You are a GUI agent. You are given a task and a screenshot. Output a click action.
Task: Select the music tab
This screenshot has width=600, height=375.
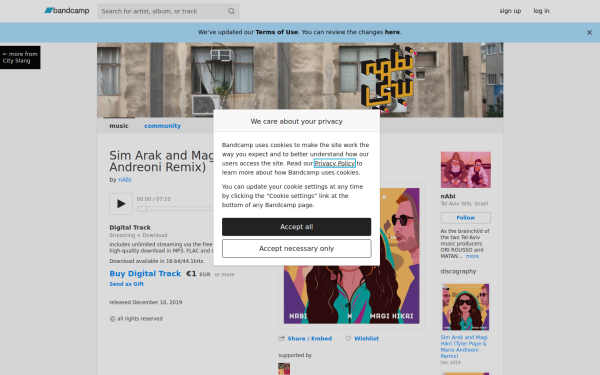pos(119,126)
